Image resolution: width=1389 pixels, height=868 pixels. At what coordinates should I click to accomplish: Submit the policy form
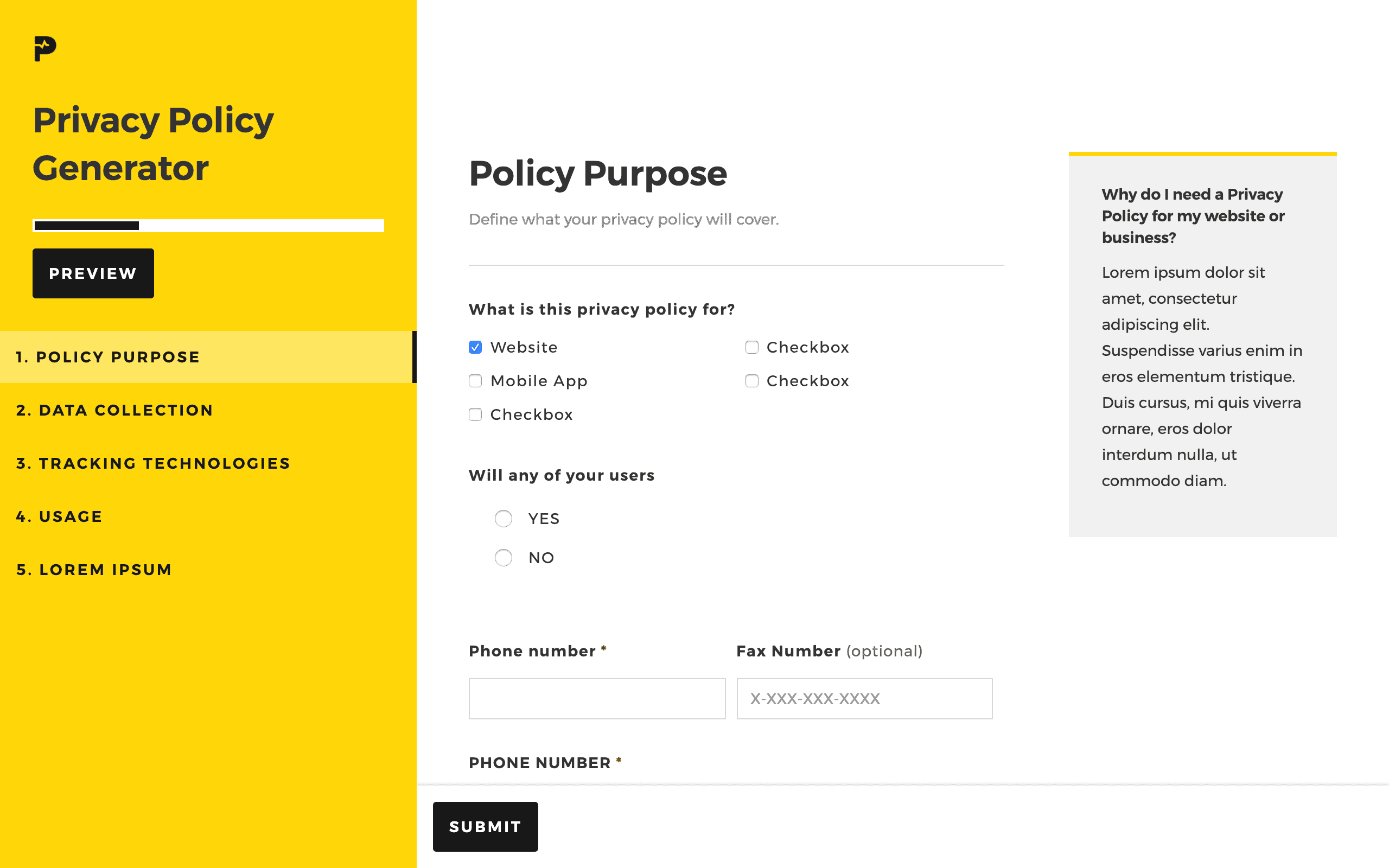point(486,827)
